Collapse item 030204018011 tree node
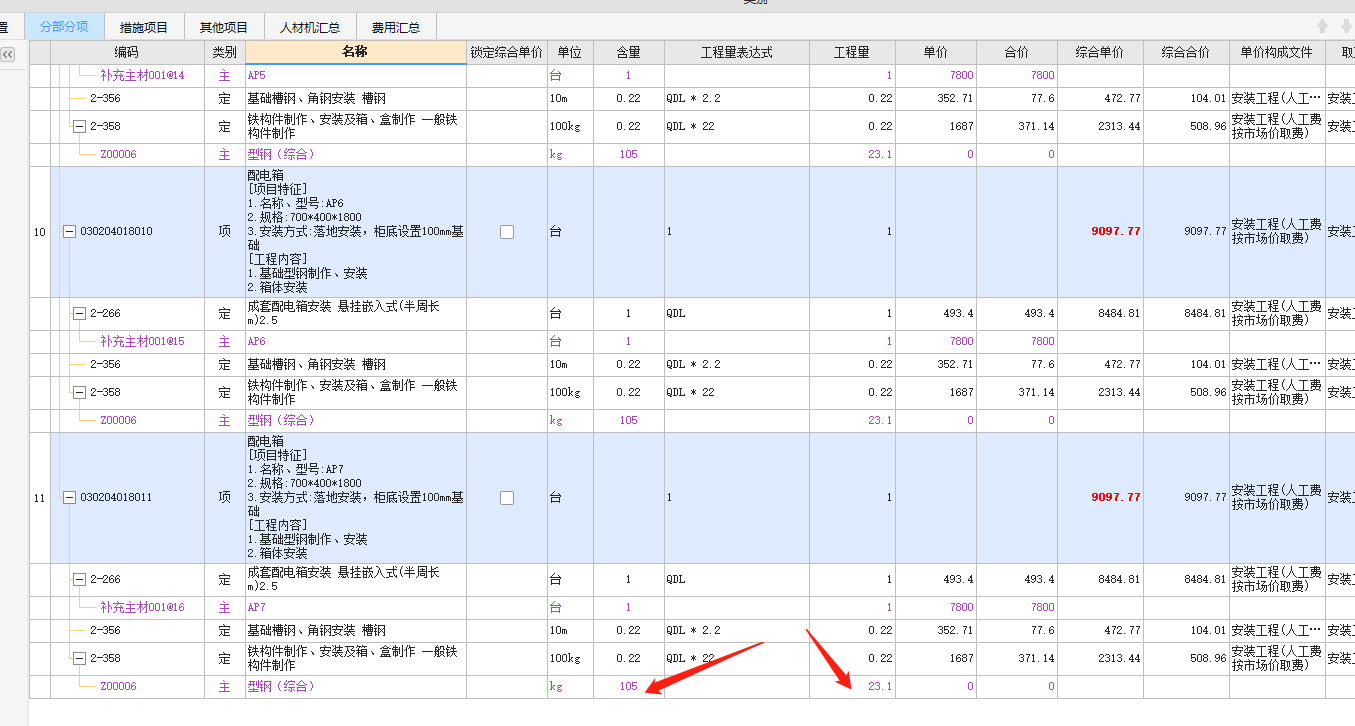This screenshot has width=1355, height=726. [x=70, y=498]
